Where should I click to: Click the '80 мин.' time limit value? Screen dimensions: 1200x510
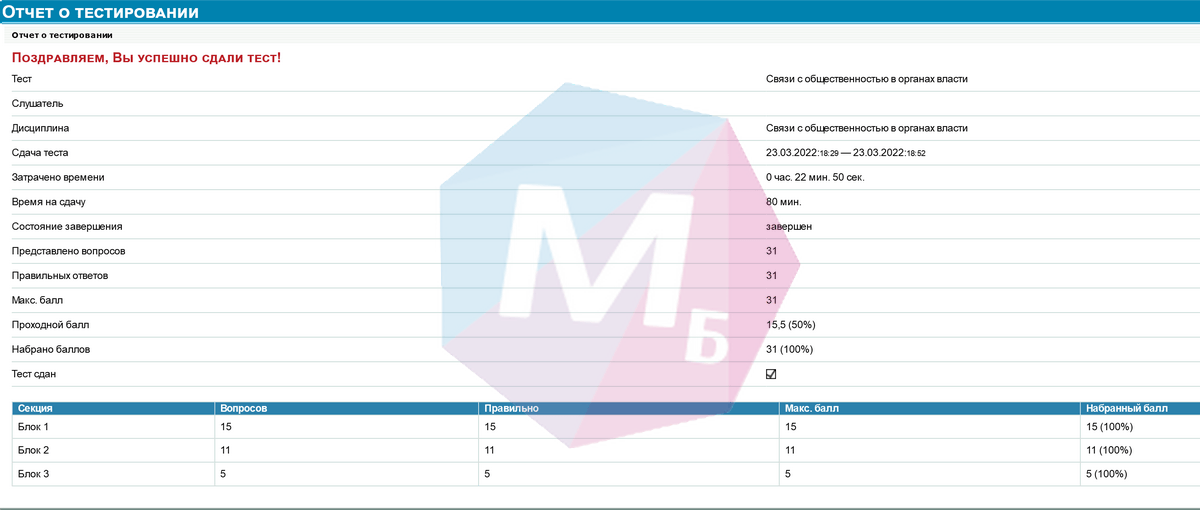[783, 202]
